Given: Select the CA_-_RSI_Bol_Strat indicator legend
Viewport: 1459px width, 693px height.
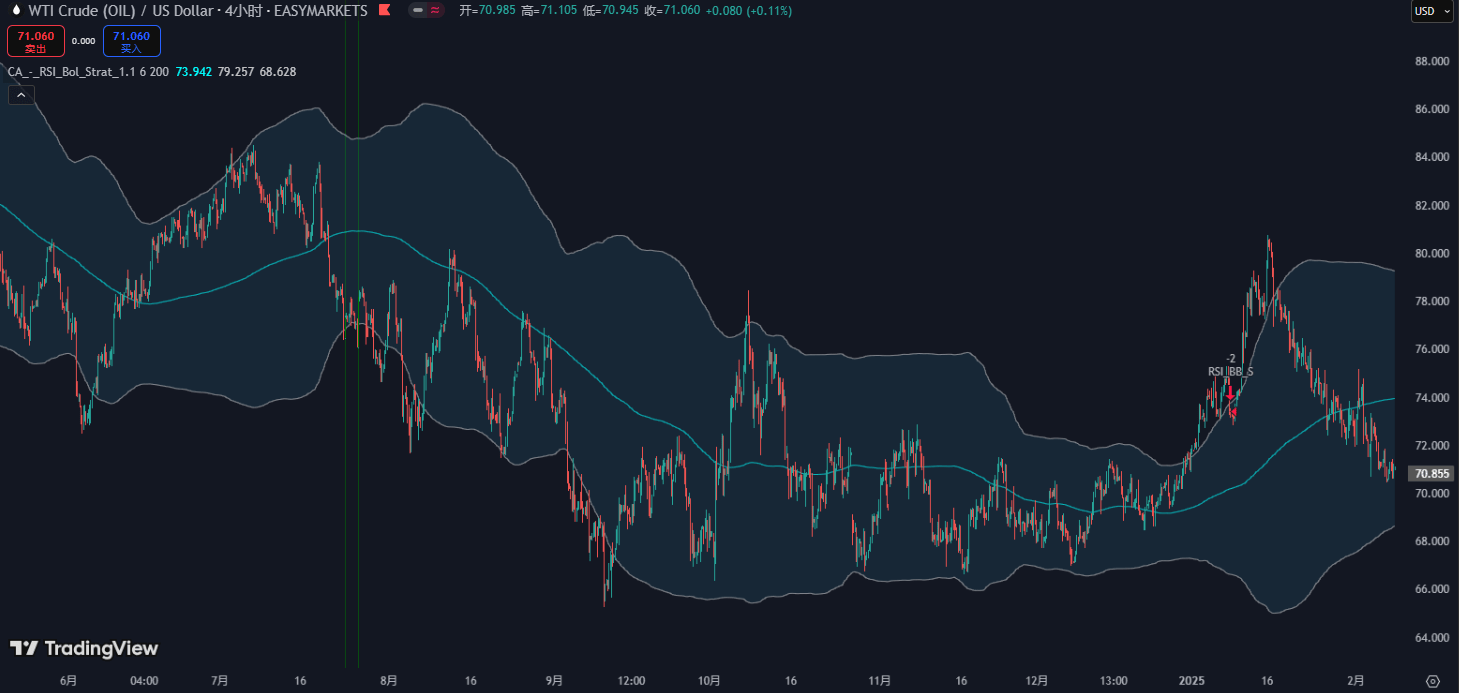Looking at the screenshot, I should click(x=88, y=72).
